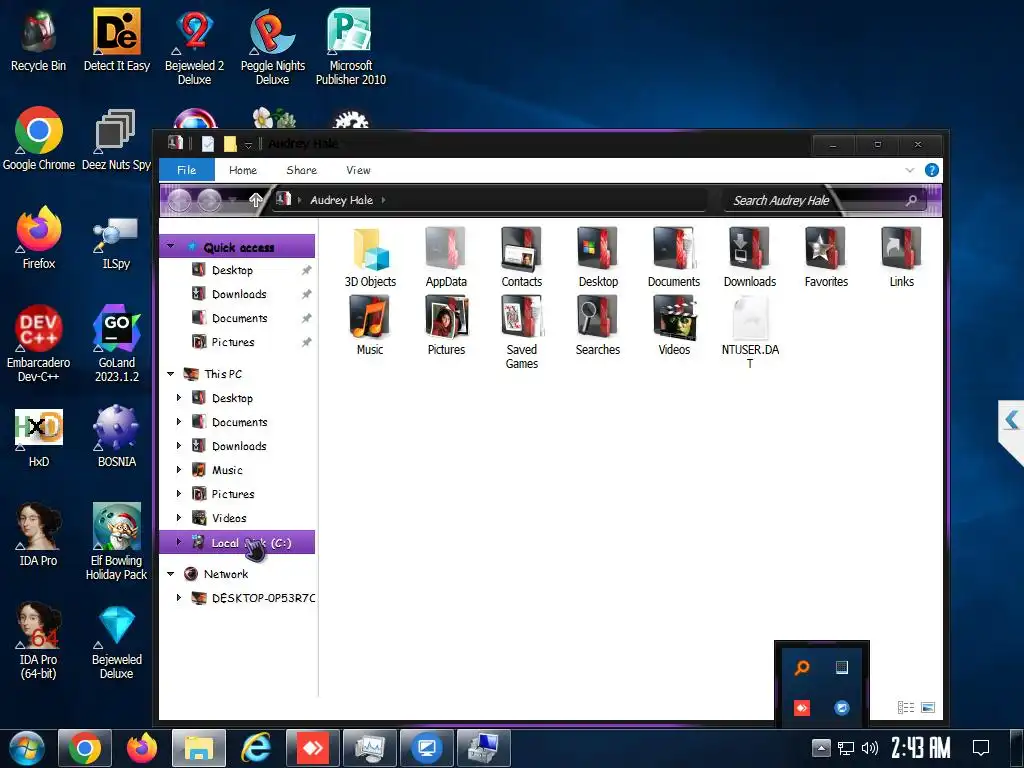1024x768 pixels.
Task: Open the volume speaker tray icon
Action: tap(869, 748)
